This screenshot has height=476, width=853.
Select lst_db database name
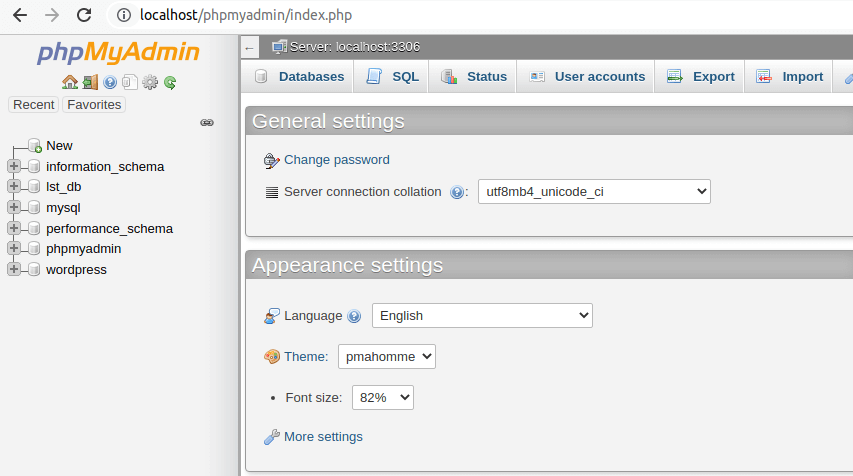(x=64, y=187)
